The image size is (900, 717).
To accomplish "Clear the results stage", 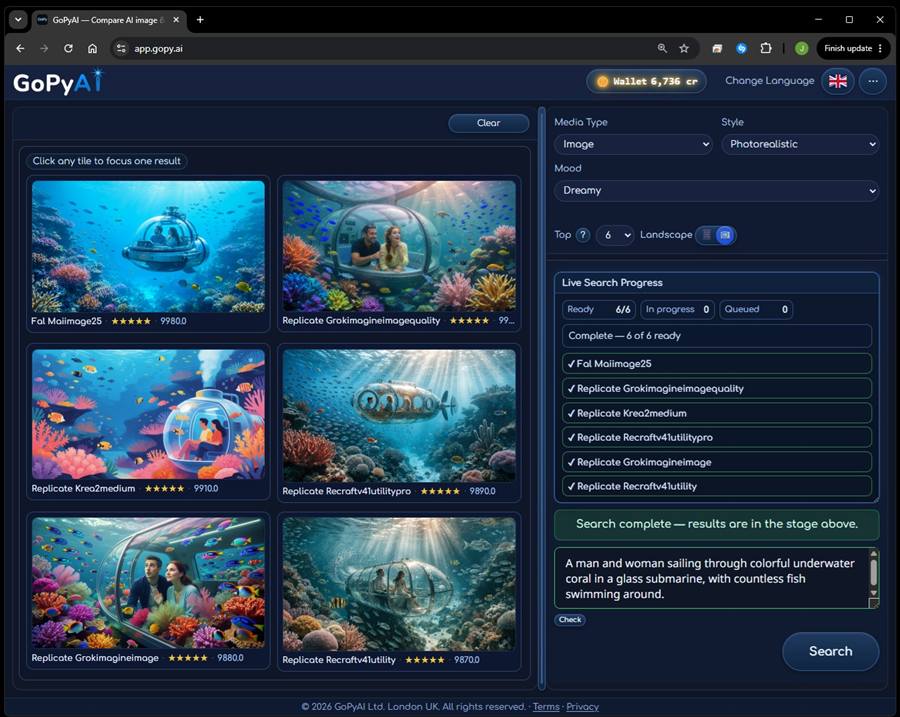I will tap(488, 123).
